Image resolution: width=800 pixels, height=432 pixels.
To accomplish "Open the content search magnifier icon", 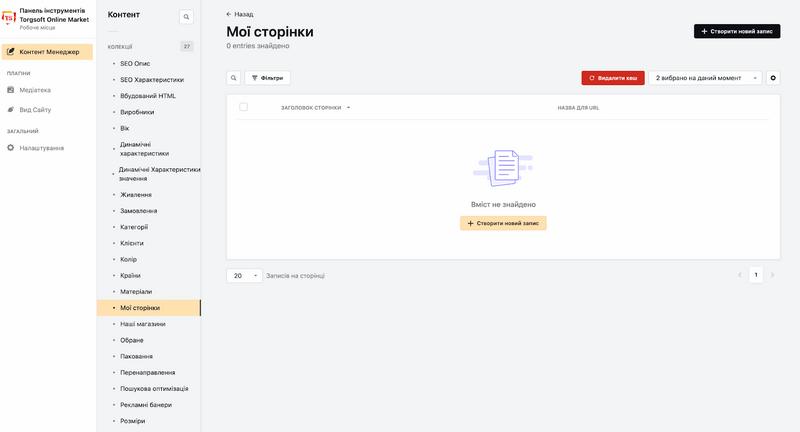I will pos(186,17).
